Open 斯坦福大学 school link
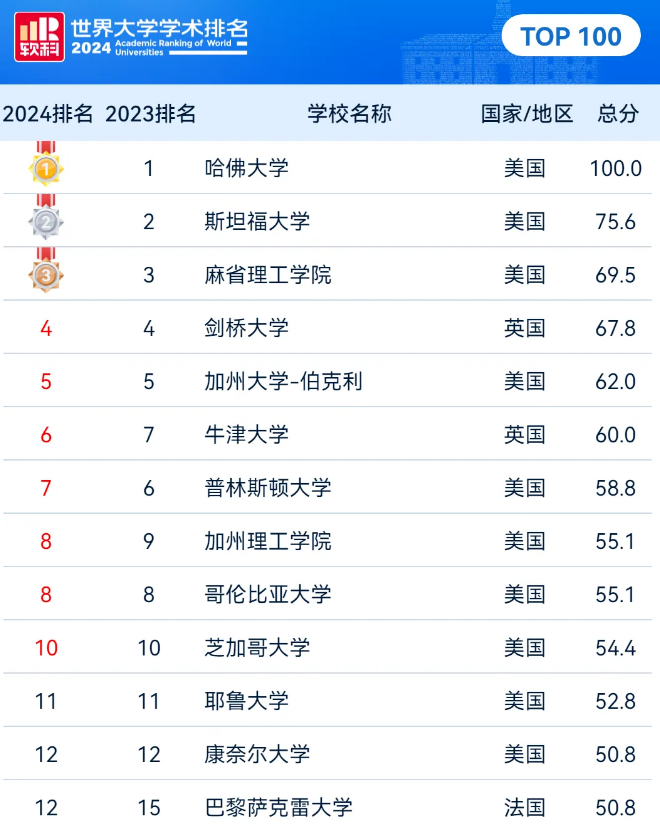The width and height of the screenshot is (660, 827). click(x=257, y=221)
